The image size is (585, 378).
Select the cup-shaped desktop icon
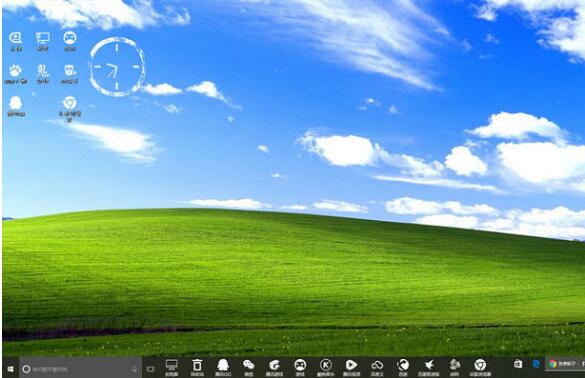(x=70, y=74)
